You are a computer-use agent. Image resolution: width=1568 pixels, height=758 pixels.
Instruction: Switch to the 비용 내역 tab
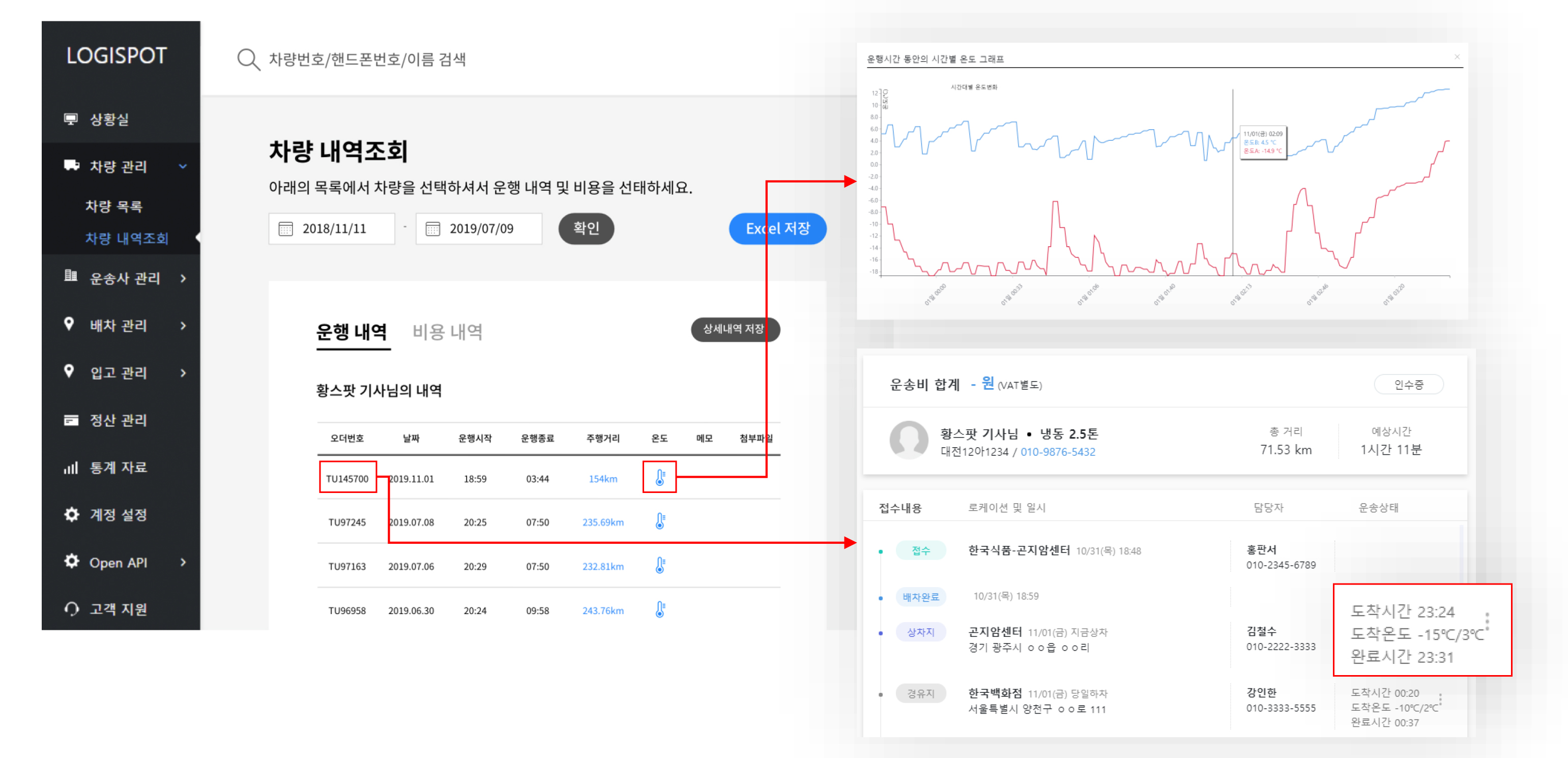click(x=447, y=332)
